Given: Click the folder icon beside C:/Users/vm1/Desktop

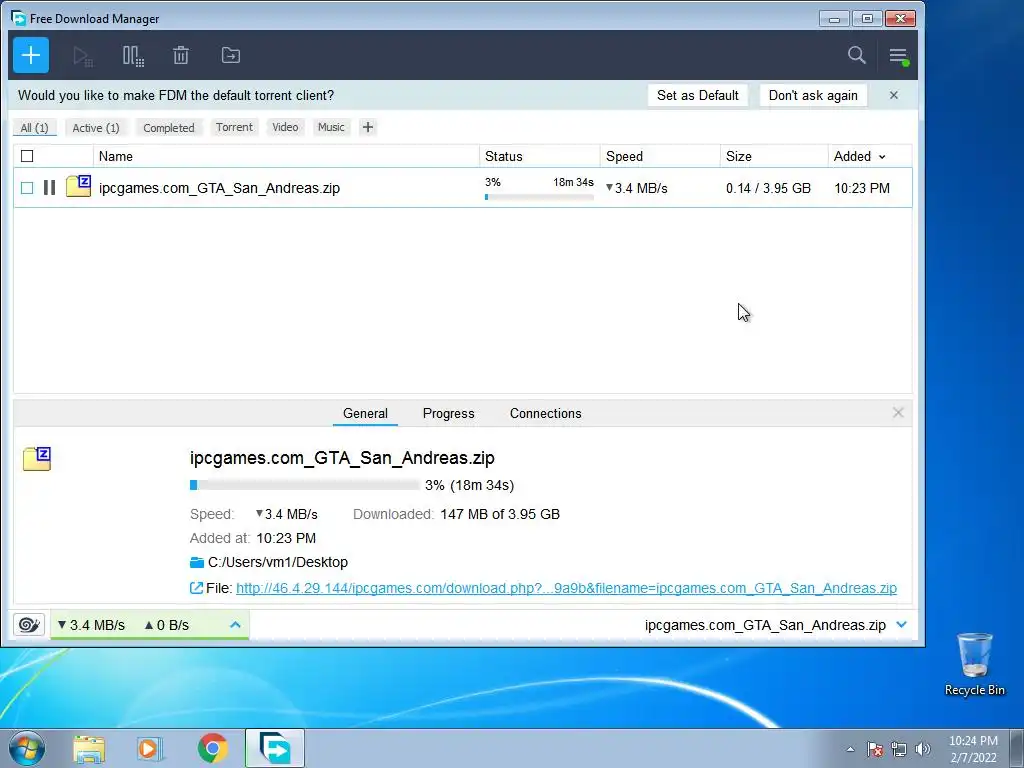Looking at the screenshot, I should pyautogui.click(x=197, y=562).
